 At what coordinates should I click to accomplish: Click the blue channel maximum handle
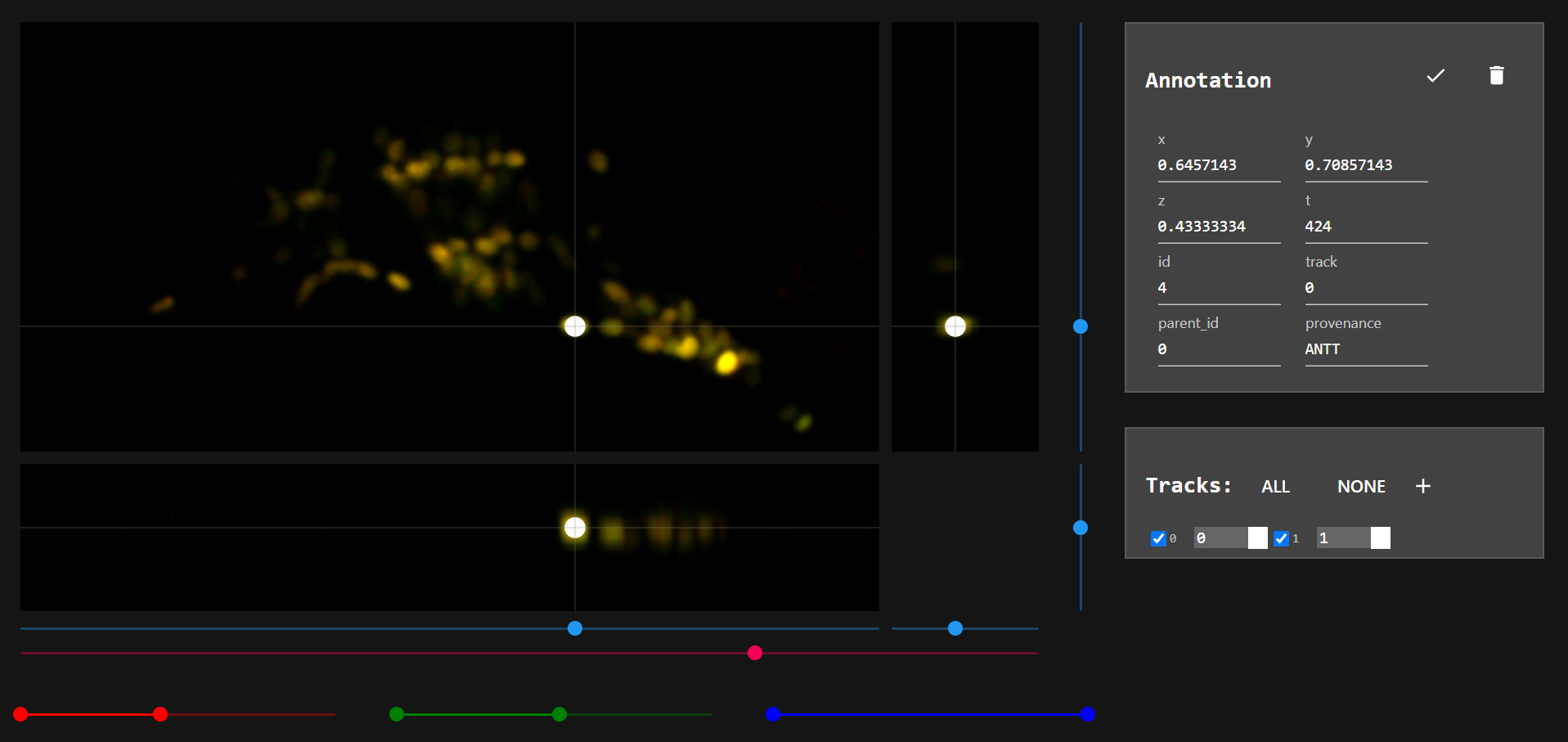click(x=1088, y=714)
